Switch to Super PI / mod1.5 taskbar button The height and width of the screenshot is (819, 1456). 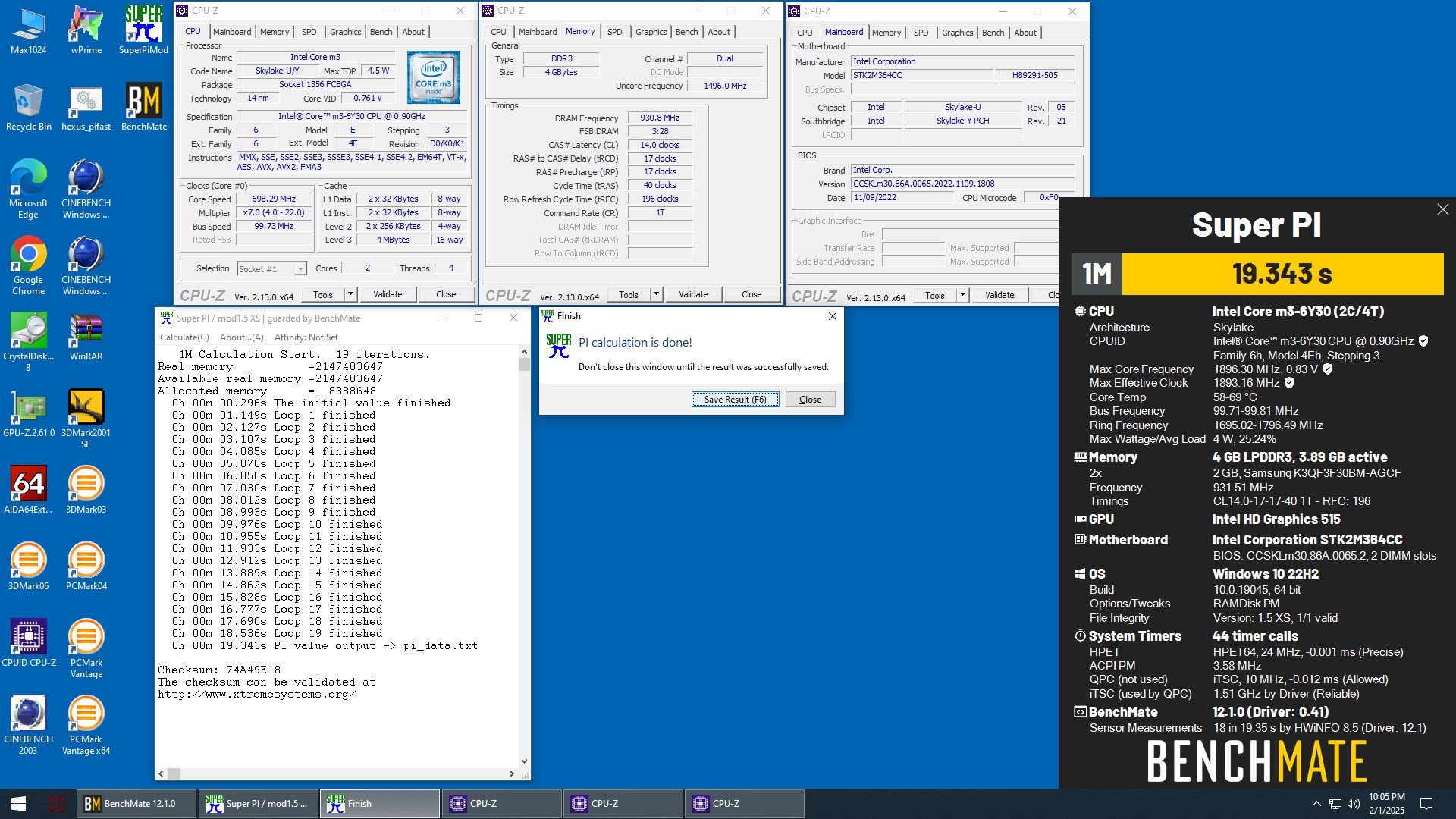[258, 804]
